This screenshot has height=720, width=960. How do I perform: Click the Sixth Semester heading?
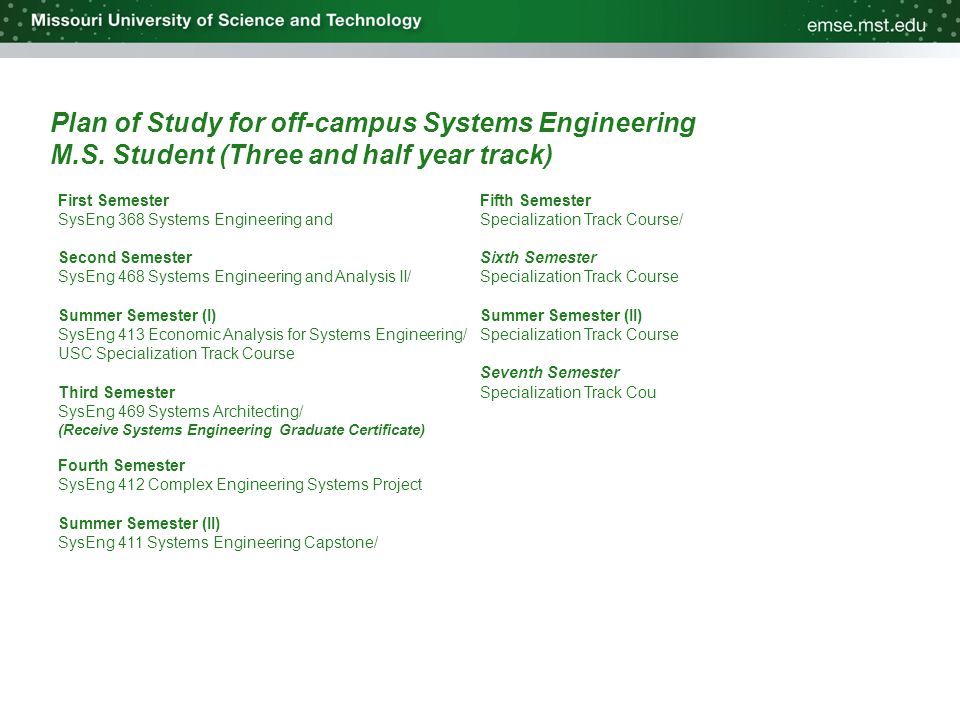pyautogui.click(x=538, y=257)
